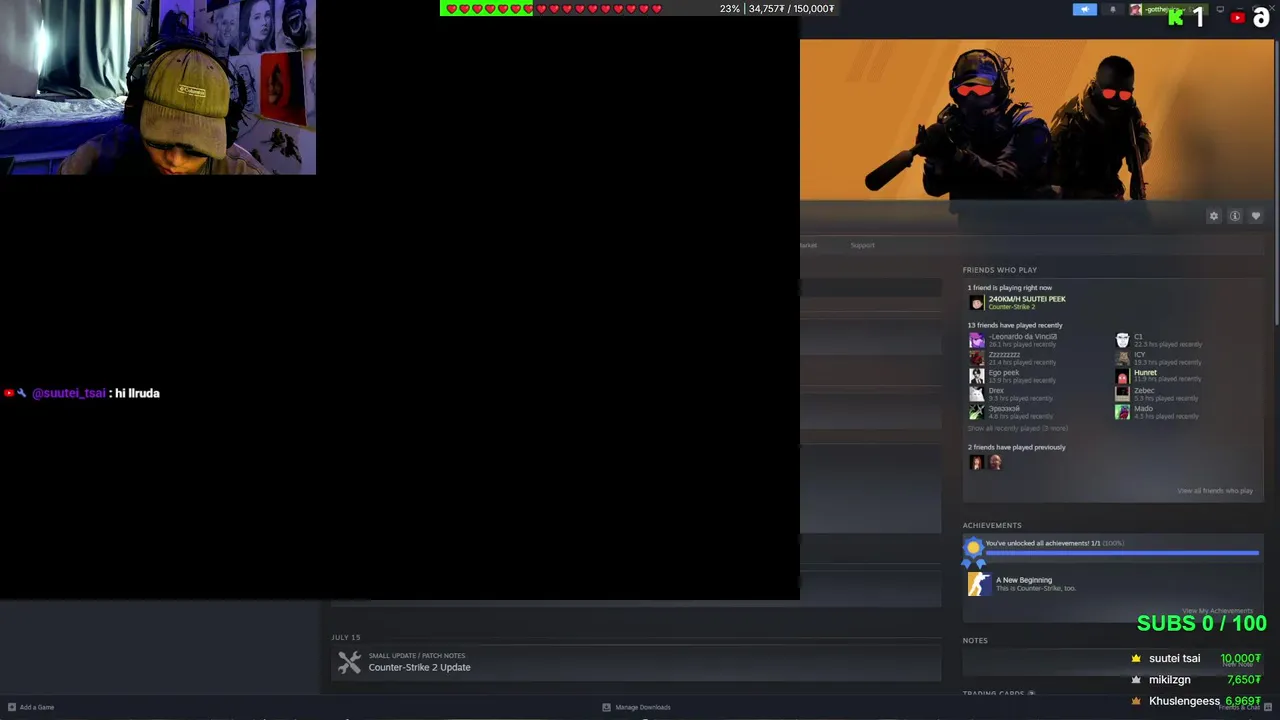Viewport: 1280px width, 720px height.
Task: Click Add a Game label
Action: click(37, 707)
